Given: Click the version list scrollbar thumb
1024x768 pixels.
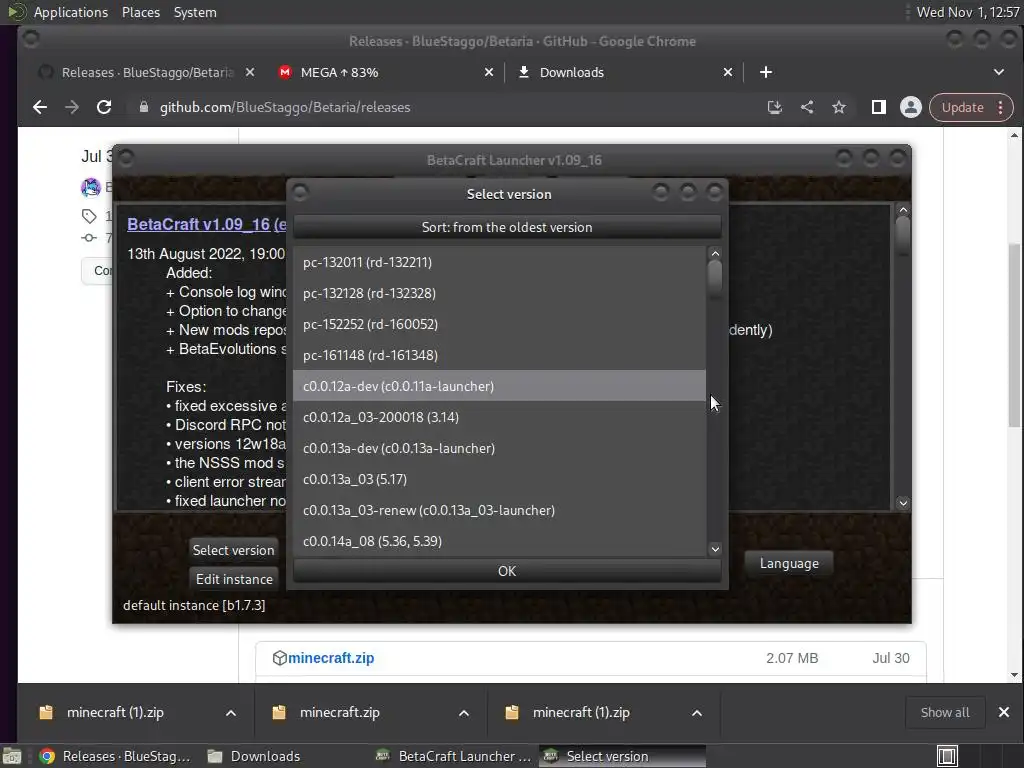Looking at the screenshot, I should point(715,278).
